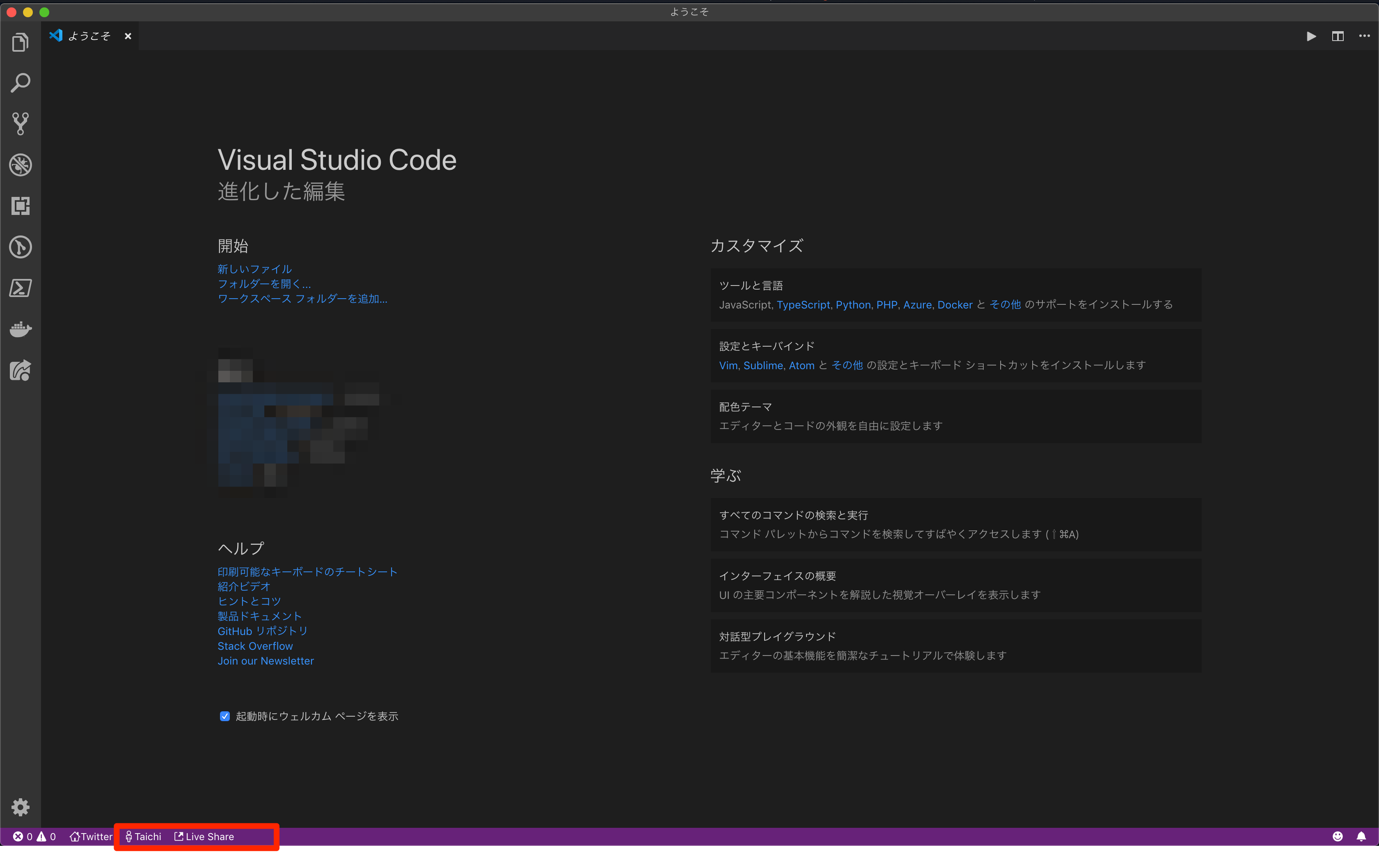
Task: Open the Search view in activity bar
Action: pyautogui.click(x=20, y=83)
